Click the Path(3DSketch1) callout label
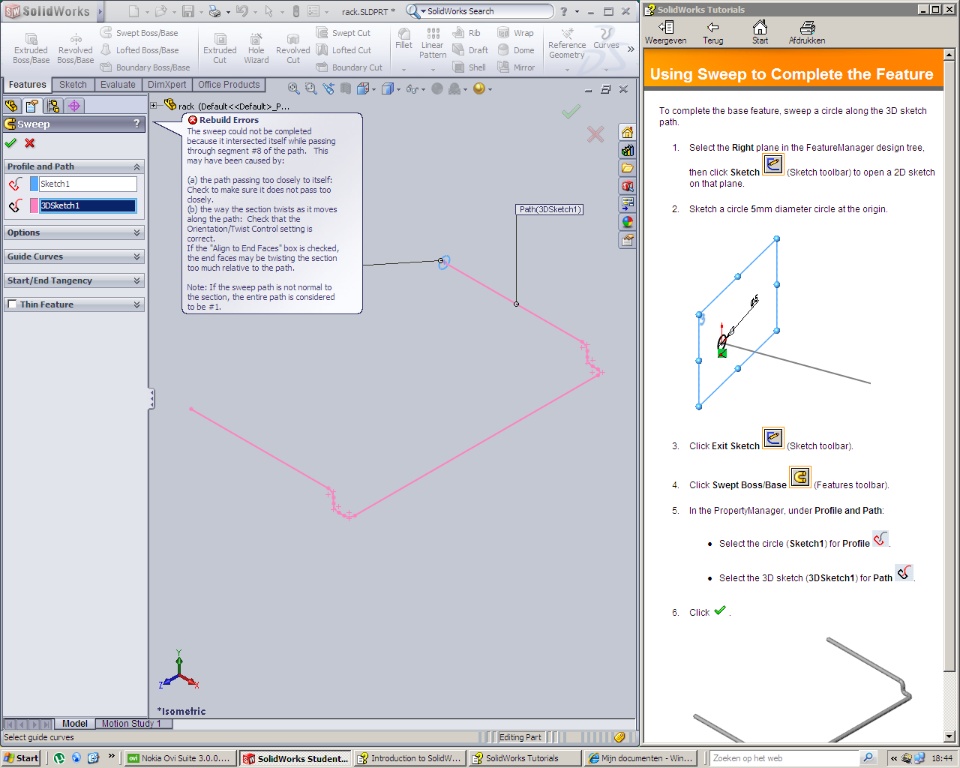Image resolution: width=960 pixels, height=768 pixels. coord(549,209)
